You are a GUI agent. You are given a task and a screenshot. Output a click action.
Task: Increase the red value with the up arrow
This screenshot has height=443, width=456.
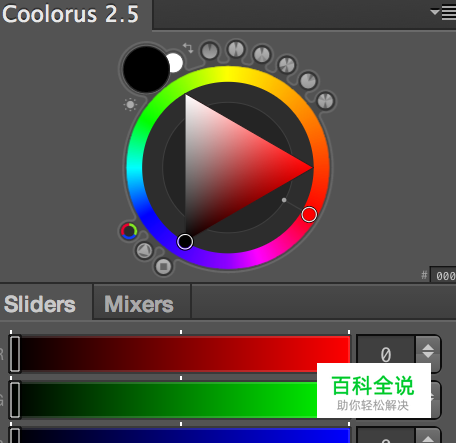click(428, 347)
